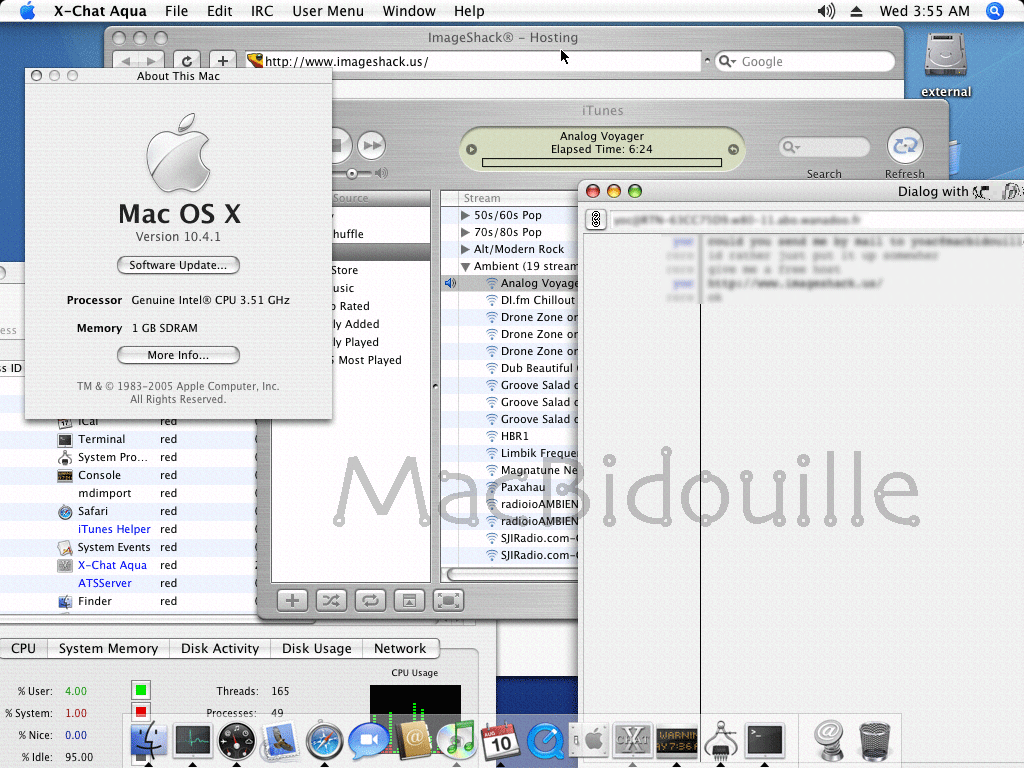The width and height of the screenshot is (1024, 768).
Task: Click X-Chat Aqua icon in Dock
Action: tap(632, 741)
